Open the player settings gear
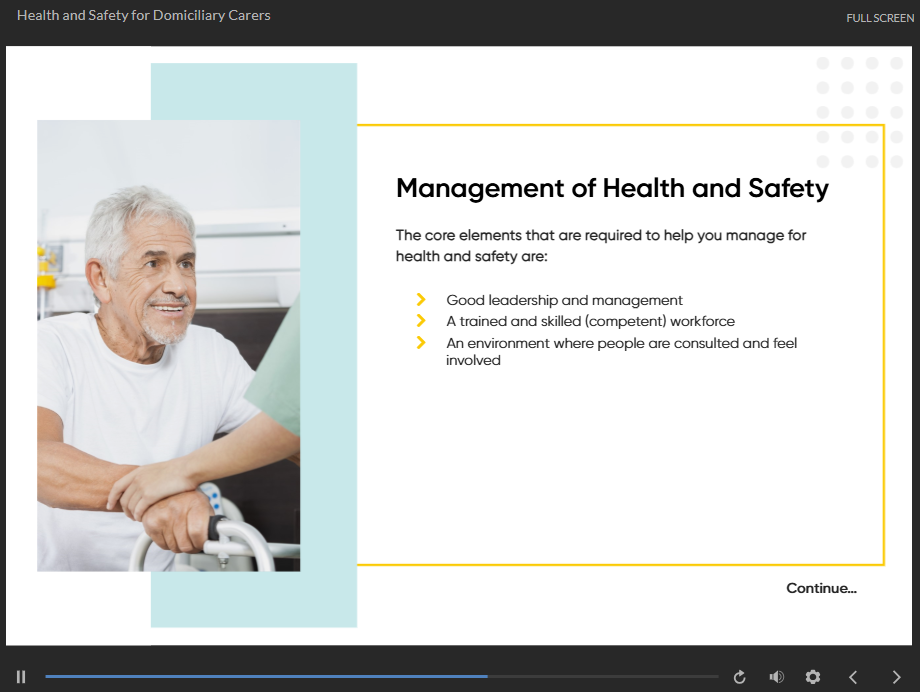The image size is (920, 692). 813,677
